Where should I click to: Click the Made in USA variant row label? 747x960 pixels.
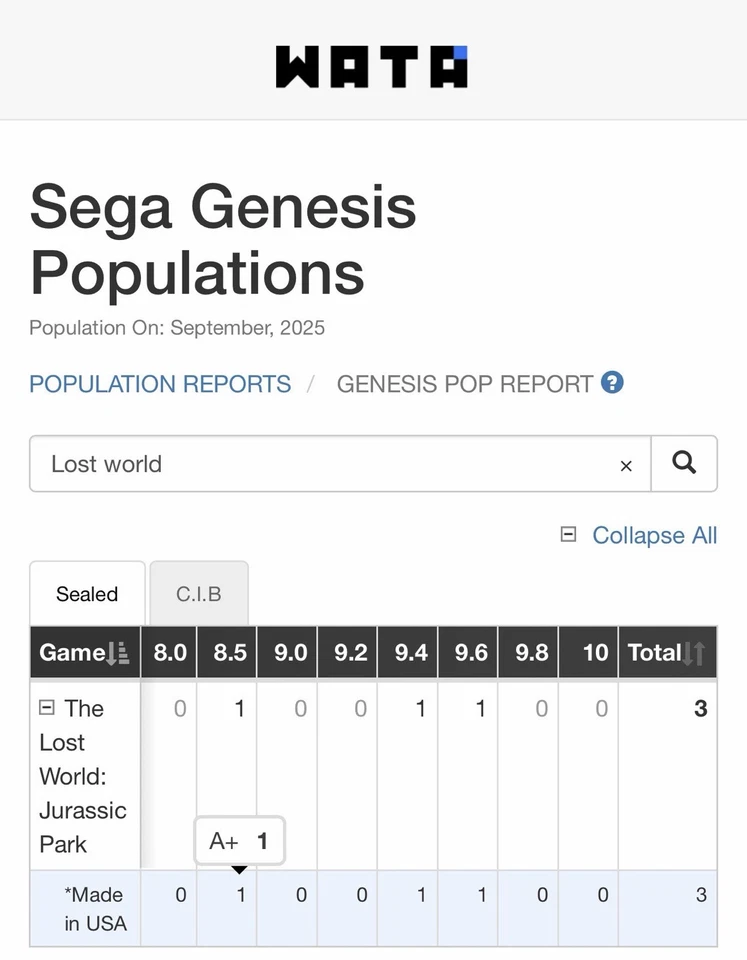(x=95, y=909)
